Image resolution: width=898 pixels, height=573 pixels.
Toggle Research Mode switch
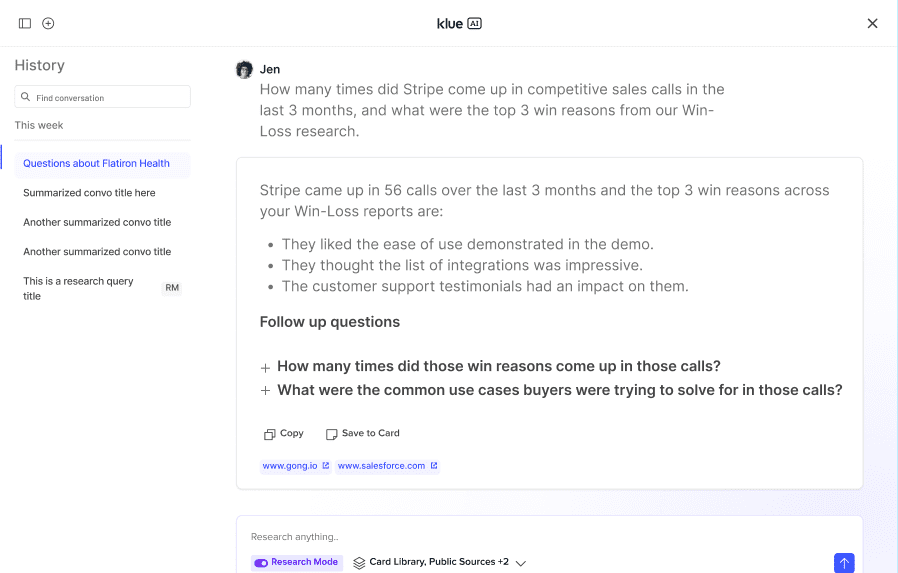point(262,563)
